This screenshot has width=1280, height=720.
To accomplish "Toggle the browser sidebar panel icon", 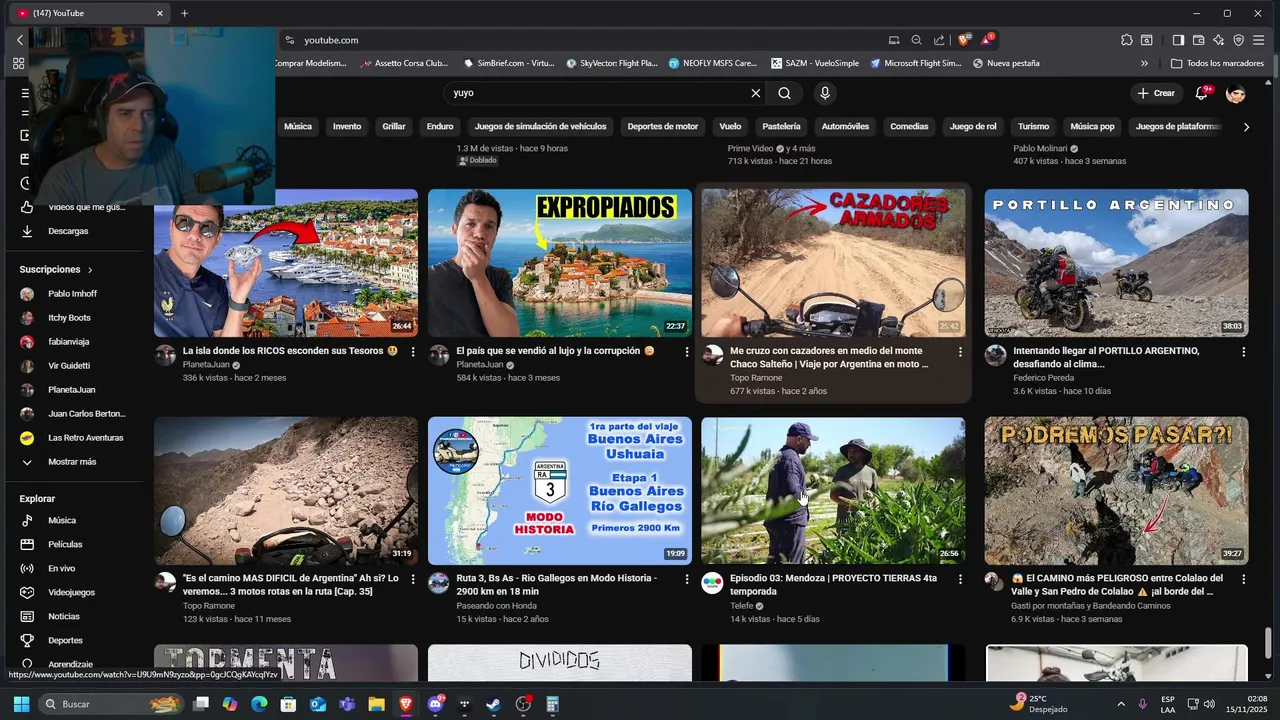I will [1178, 40].
